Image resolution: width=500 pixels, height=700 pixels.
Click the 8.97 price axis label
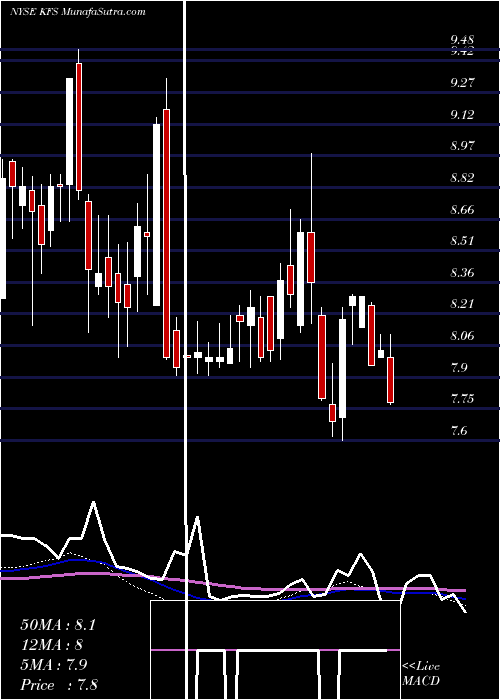point(462,146)
